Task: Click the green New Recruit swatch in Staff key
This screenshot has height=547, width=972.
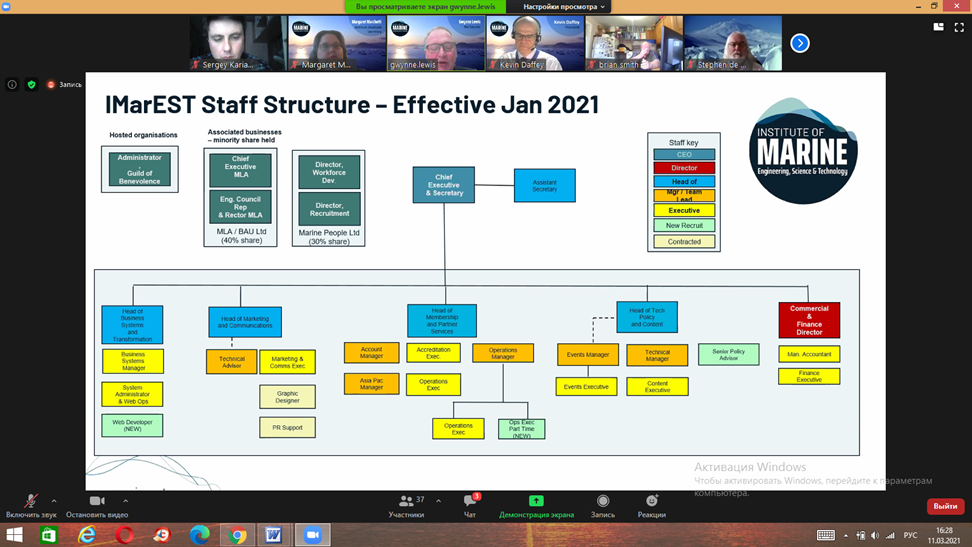Action: (684, 226)
